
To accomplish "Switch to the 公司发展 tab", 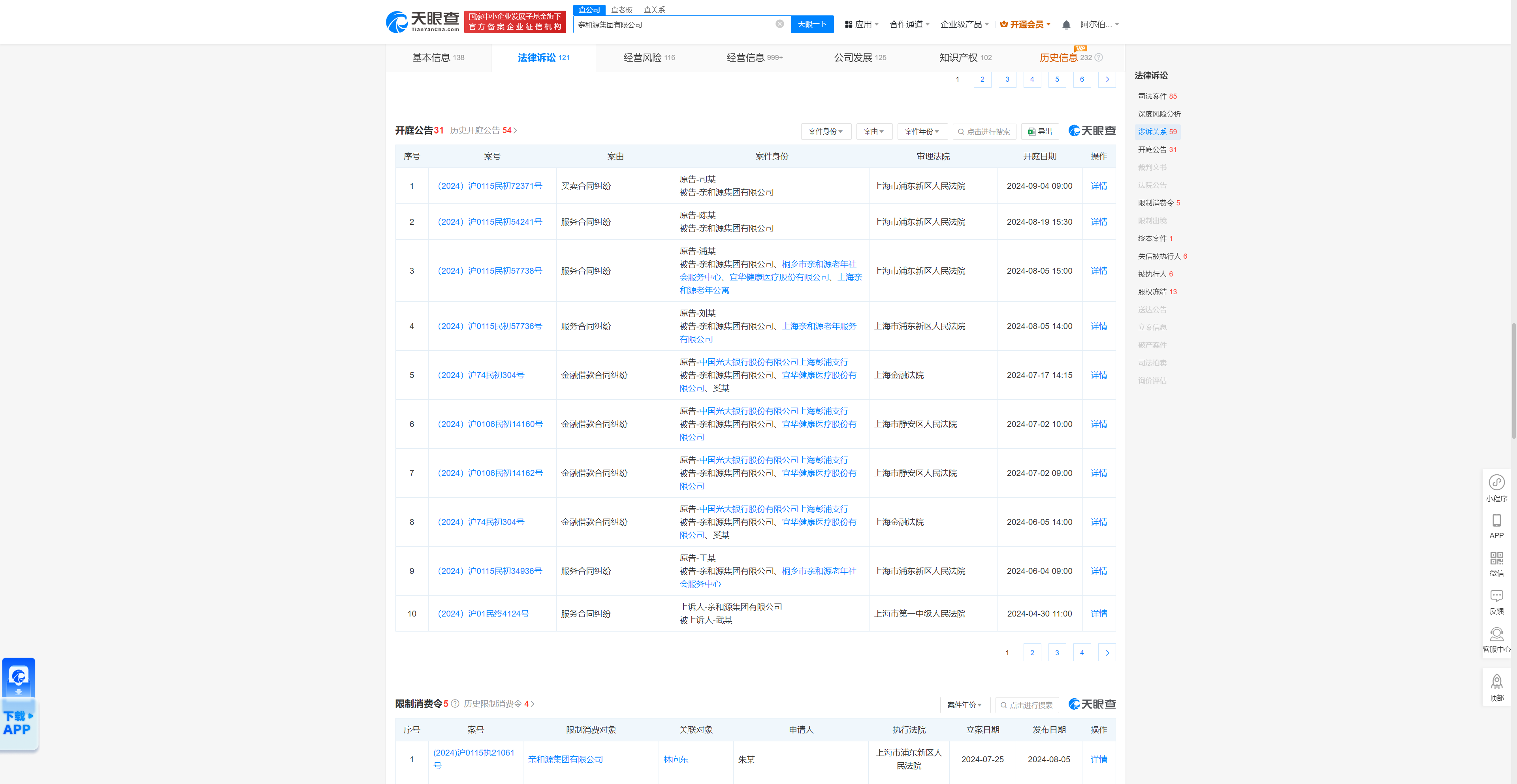I will pos(860,58).
